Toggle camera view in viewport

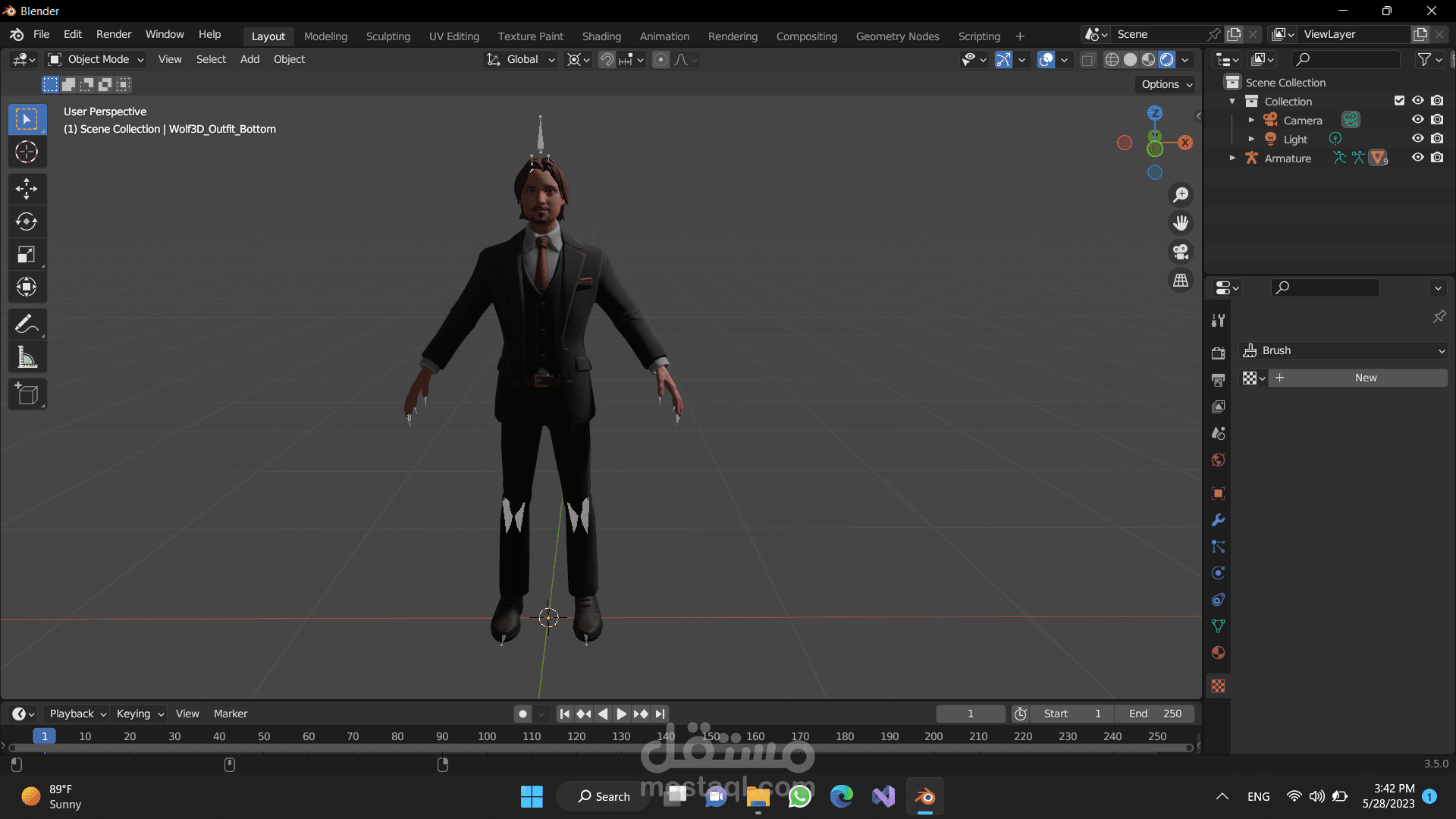(1181, 252)
